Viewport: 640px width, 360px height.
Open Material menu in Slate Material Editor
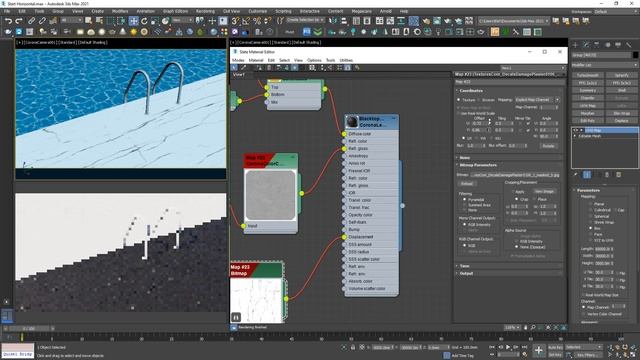(256, 60)
